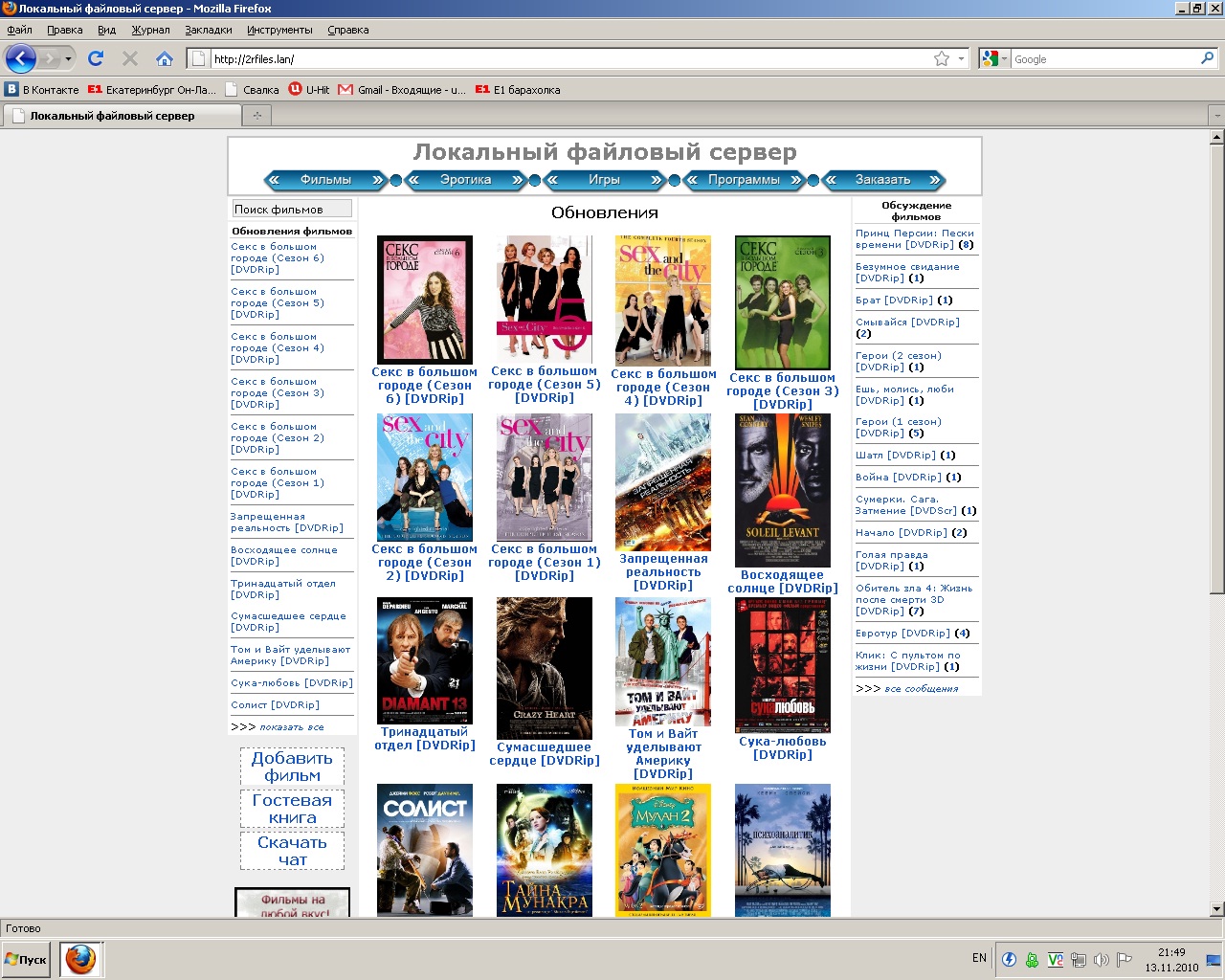
Task: Select the Локальный файловый сервер tab
Action: (122, 116)
